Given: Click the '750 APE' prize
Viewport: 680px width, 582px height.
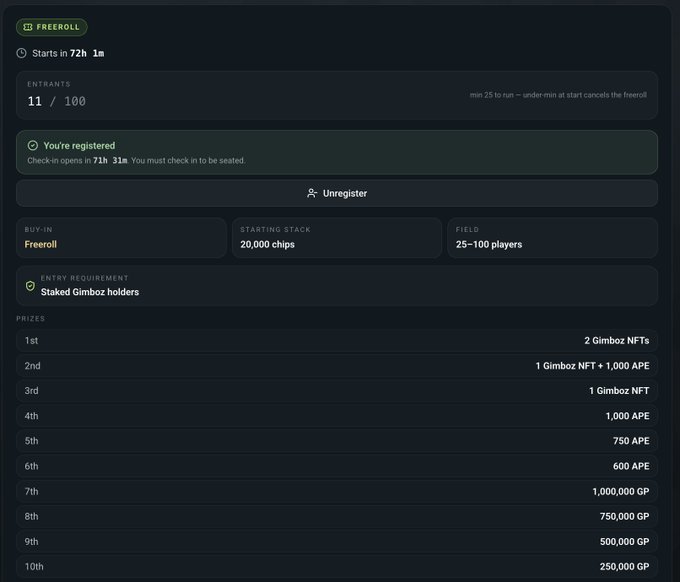Looking at the screenshot, I should 631,441.
